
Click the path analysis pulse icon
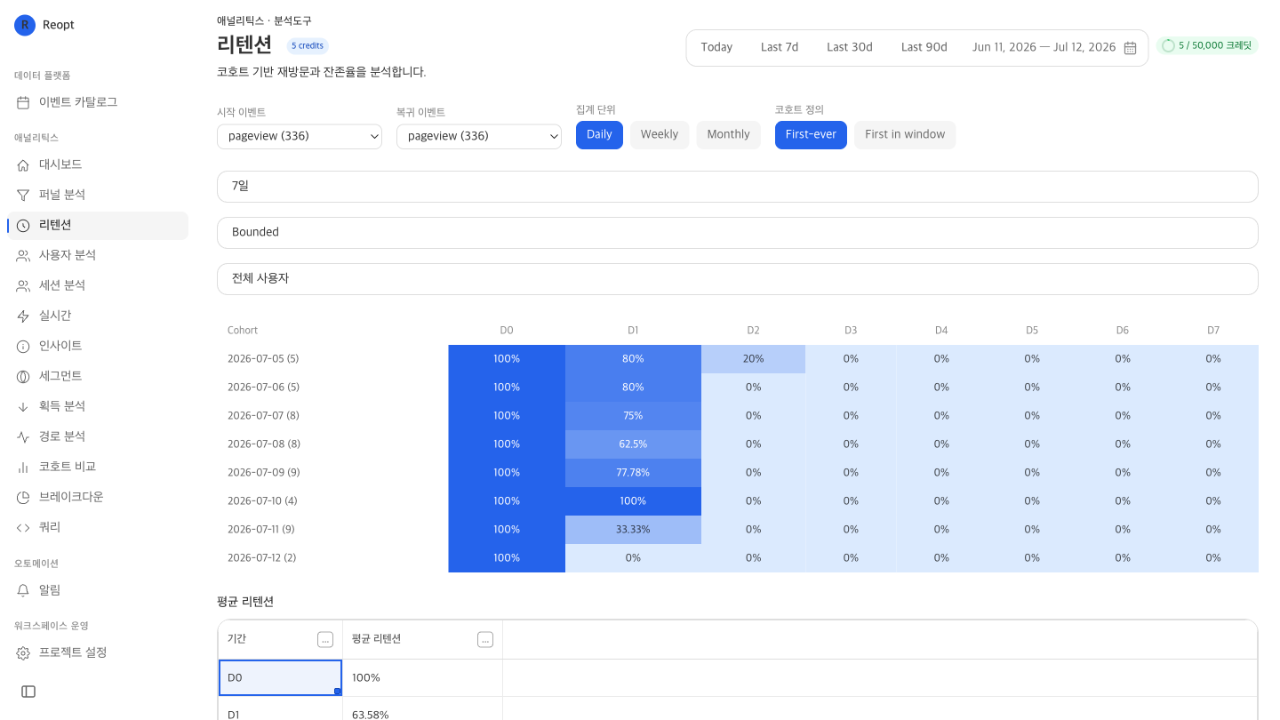pyautogui.click(x=23, y=437)
